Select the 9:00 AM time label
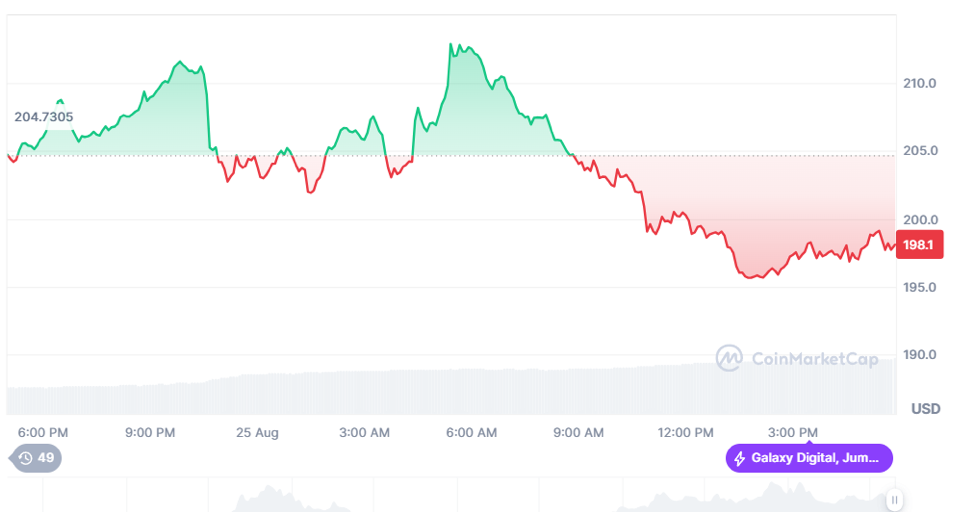 (x=578, y=433)
